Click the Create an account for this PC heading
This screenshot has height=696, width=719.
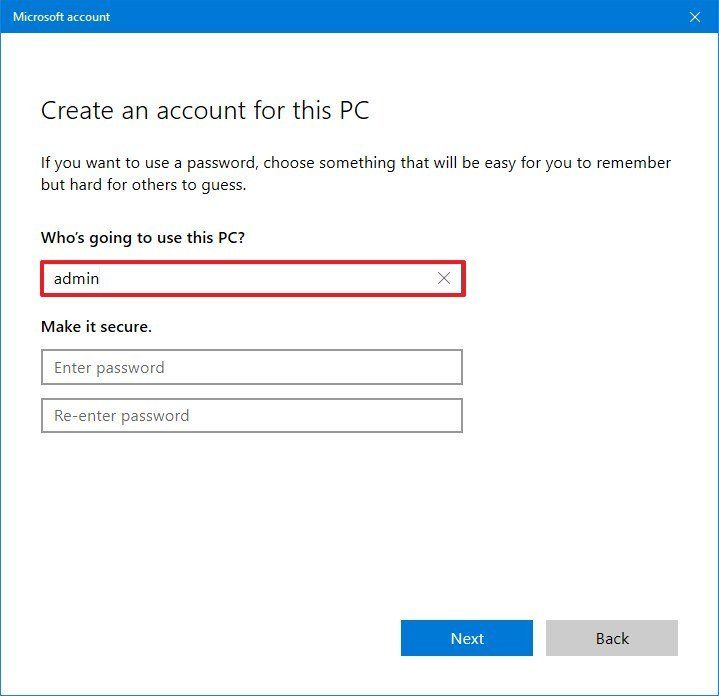[205, 110]
